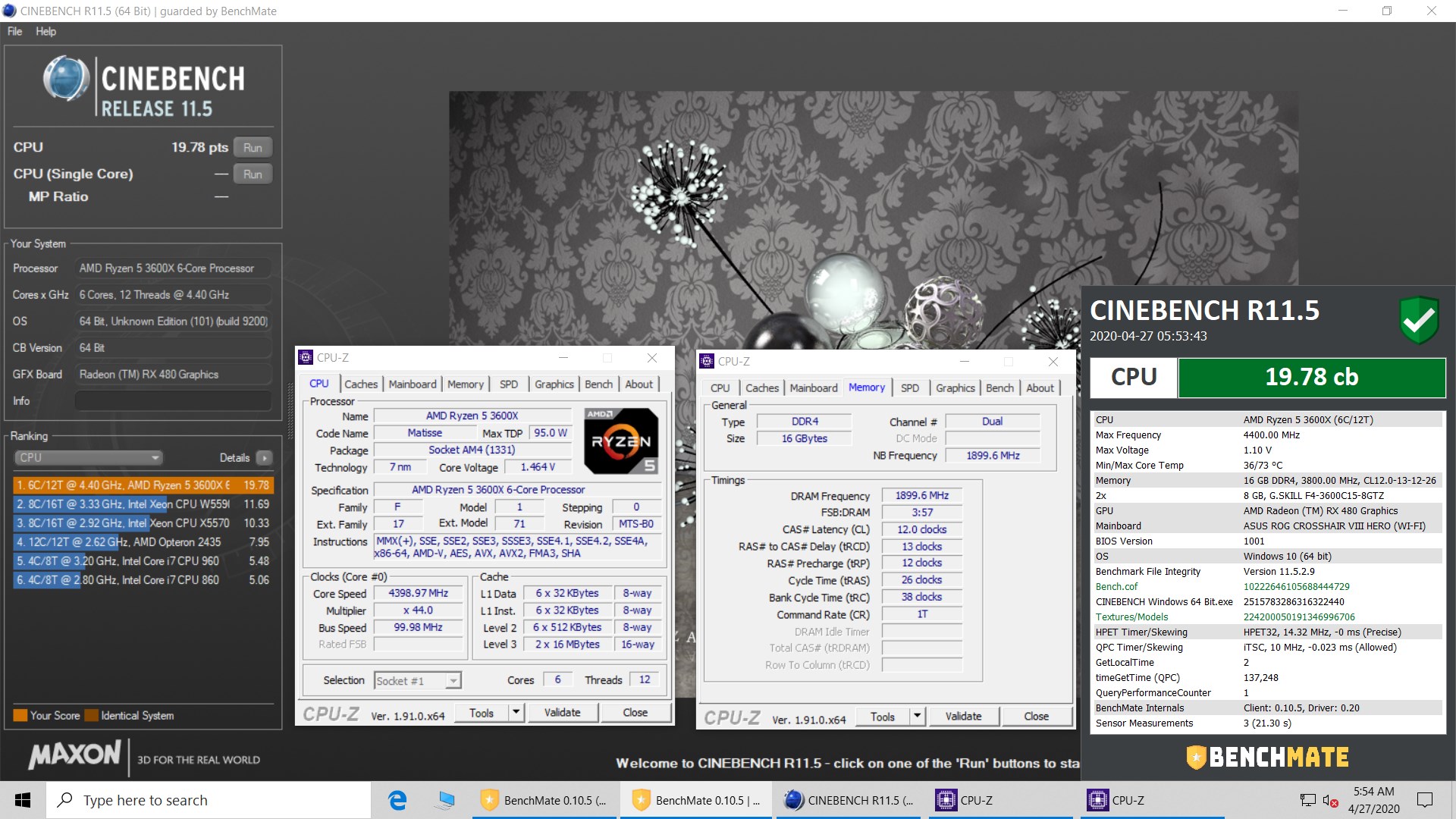Click the BenchMate logo at the bottom of the panel
The width and height of the screenshot is (1456, 819).
[1267, 757]
